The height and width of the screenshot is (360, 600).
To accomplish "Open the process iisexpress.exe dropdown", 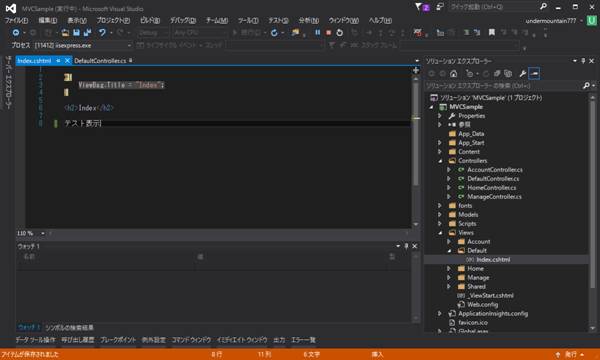I will coord(129,45).
